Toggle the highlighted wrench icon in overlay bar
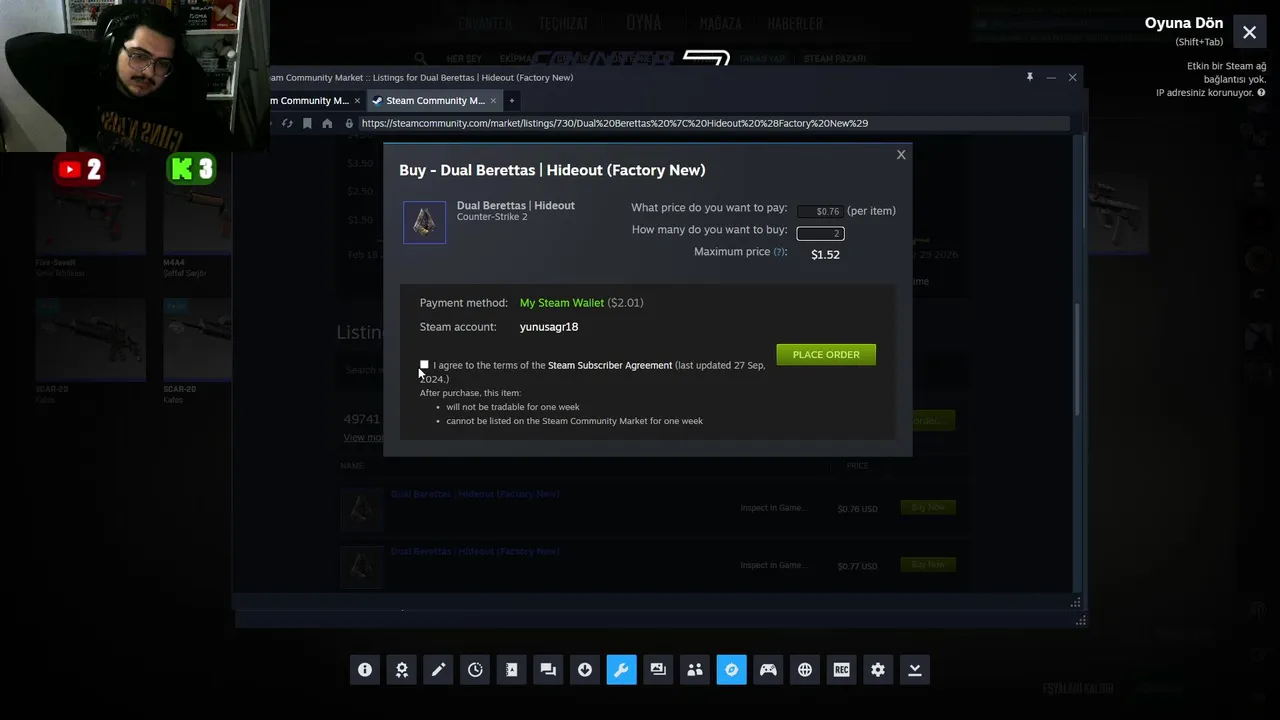This screenshot has width=1280, height=720. [621, 670]
